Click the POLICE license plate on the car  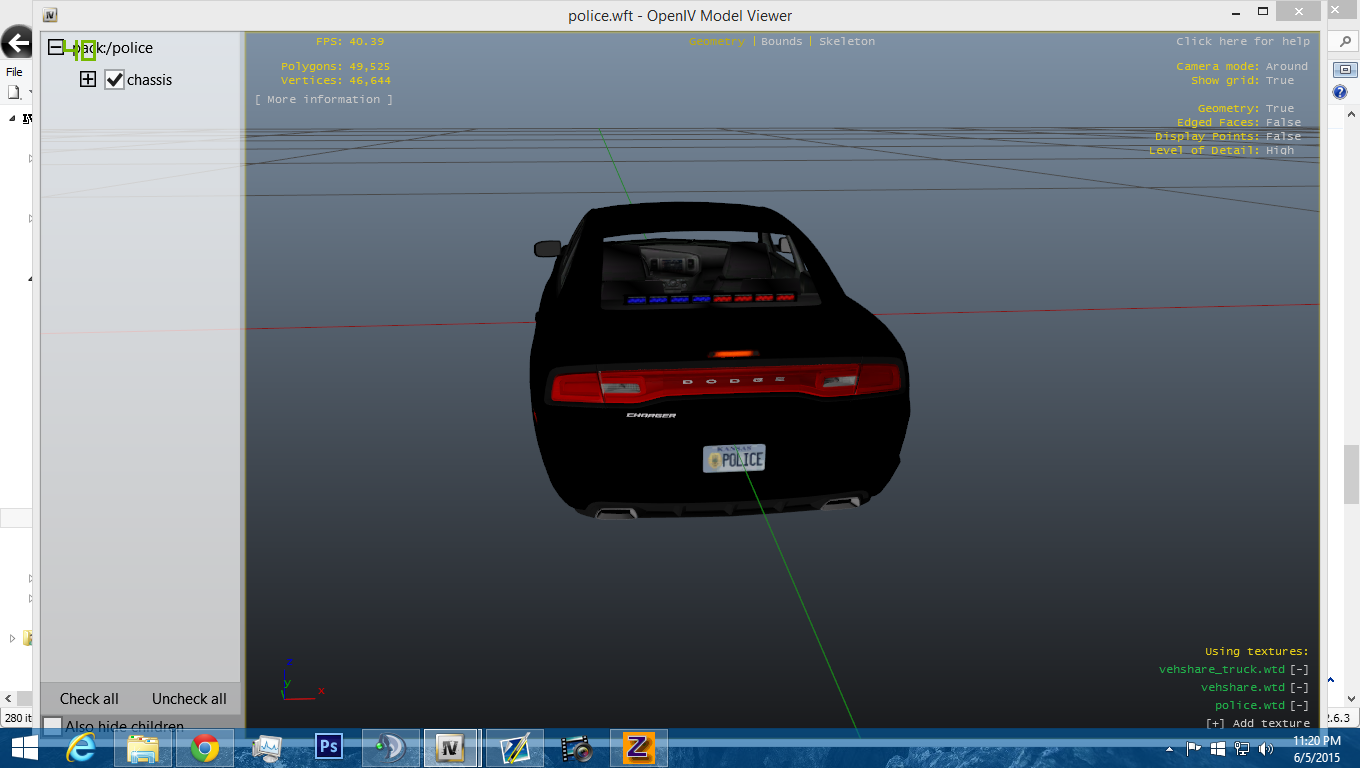tap(734, 458)
